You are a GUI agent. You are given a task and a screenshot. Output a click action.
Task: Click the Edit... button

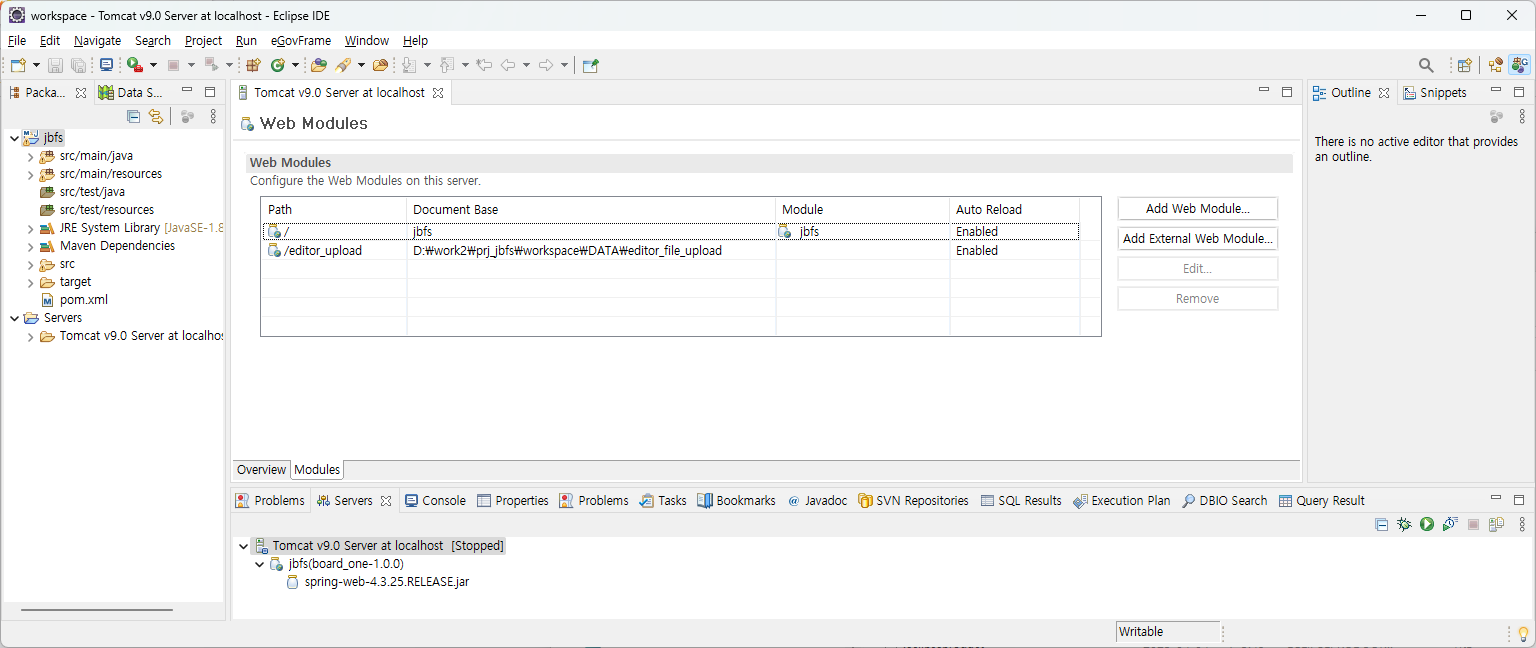point(1198,269)
